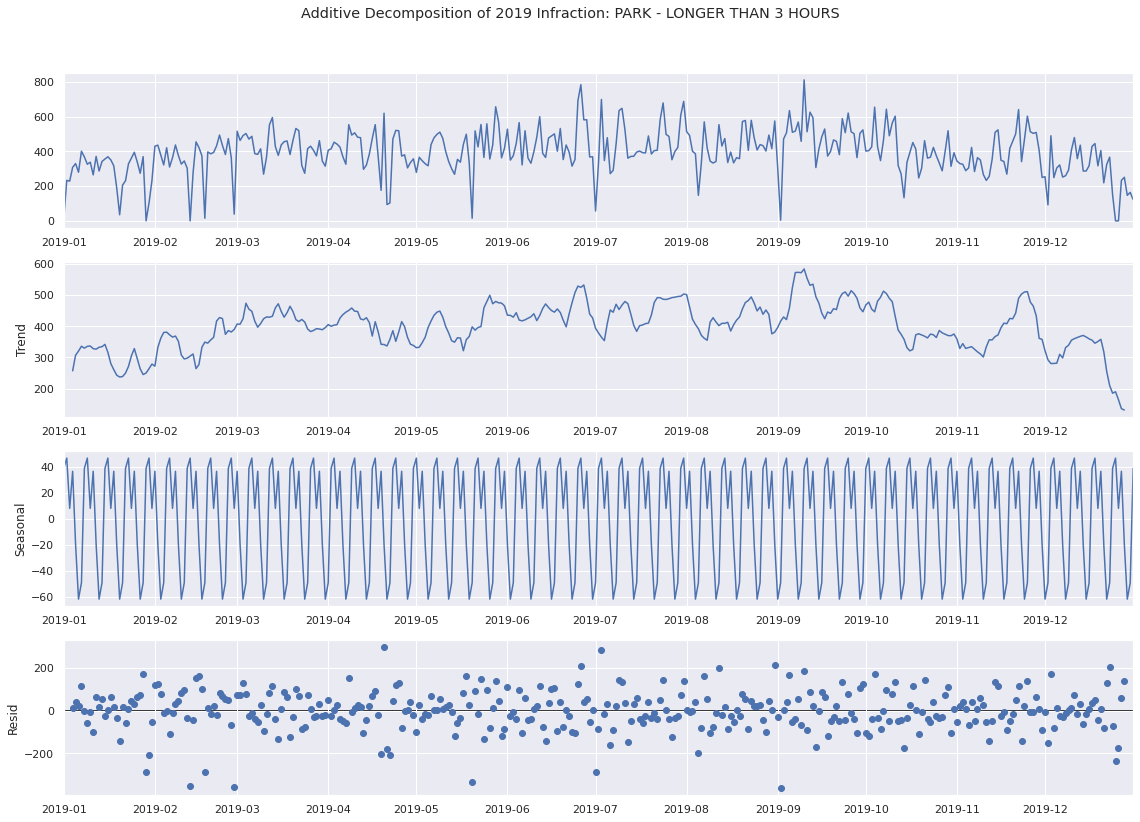1140x822 pixels.
Task: Click the 2019-11 date label under the Resid panel
Action: pyautogui.click(x=958, y=808)
